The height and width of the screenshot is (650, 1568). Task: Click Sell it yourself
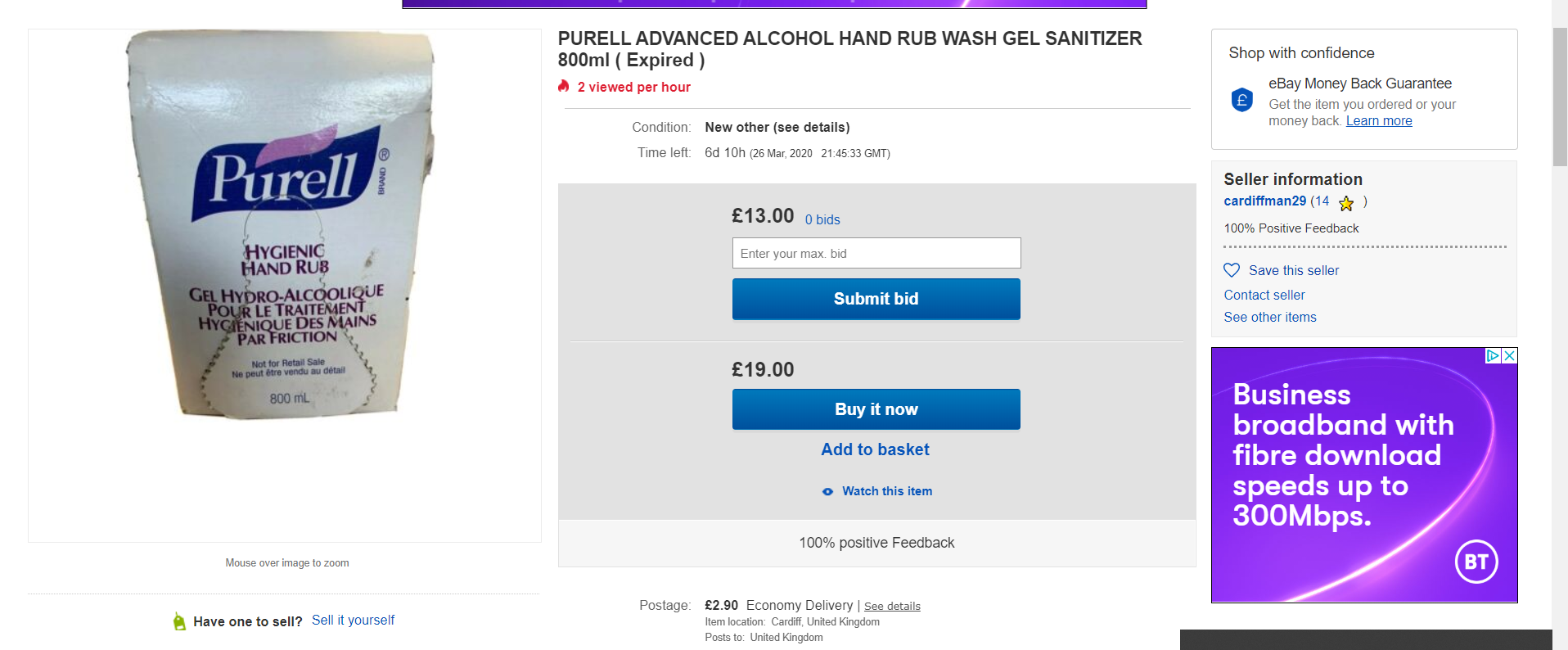pos(353,621)
